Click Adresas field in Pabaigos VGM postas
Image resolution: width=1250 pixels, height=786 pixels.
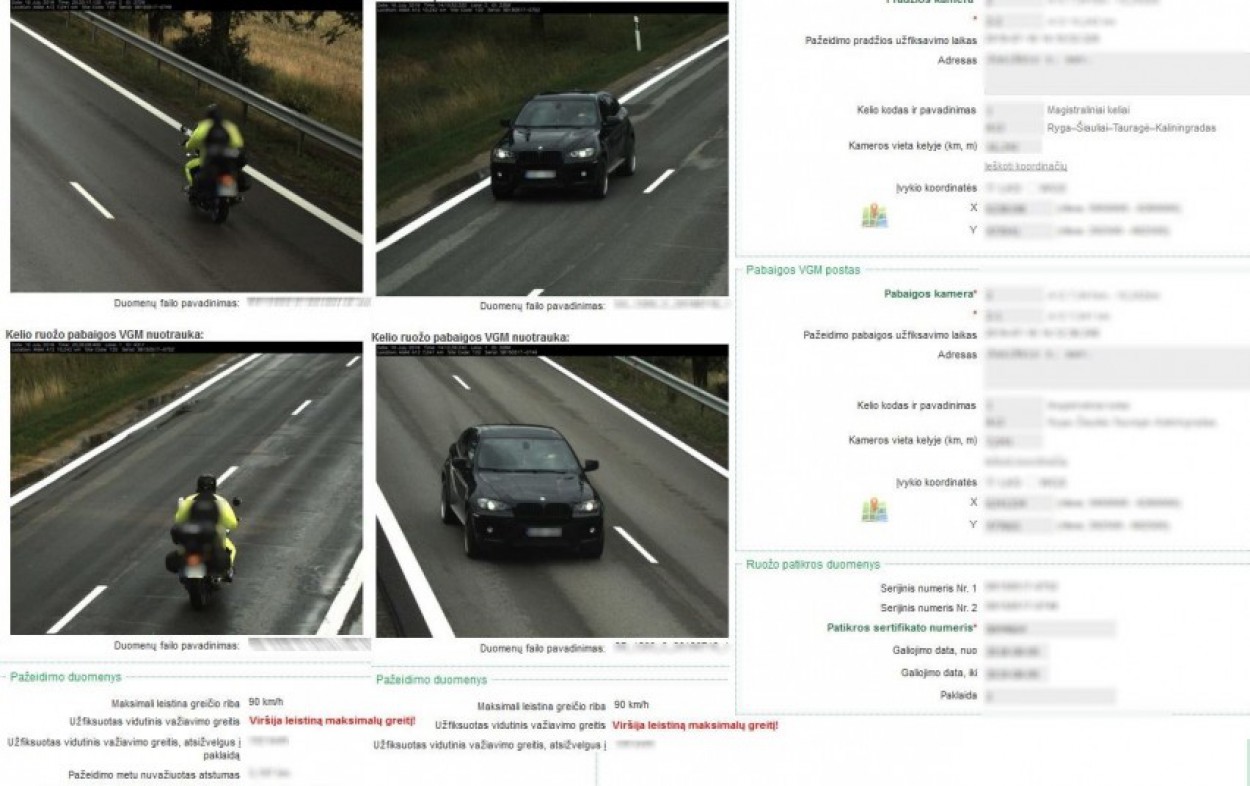point(1115,367)
